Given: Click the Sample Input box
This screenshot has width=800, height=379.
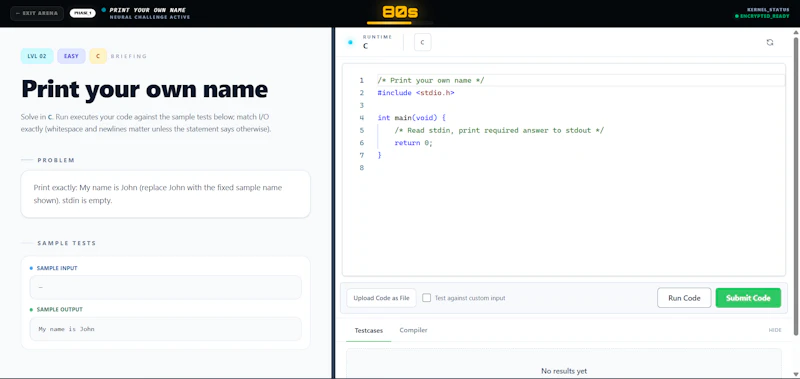Looking at the screenshot, I should click(166, 287).
